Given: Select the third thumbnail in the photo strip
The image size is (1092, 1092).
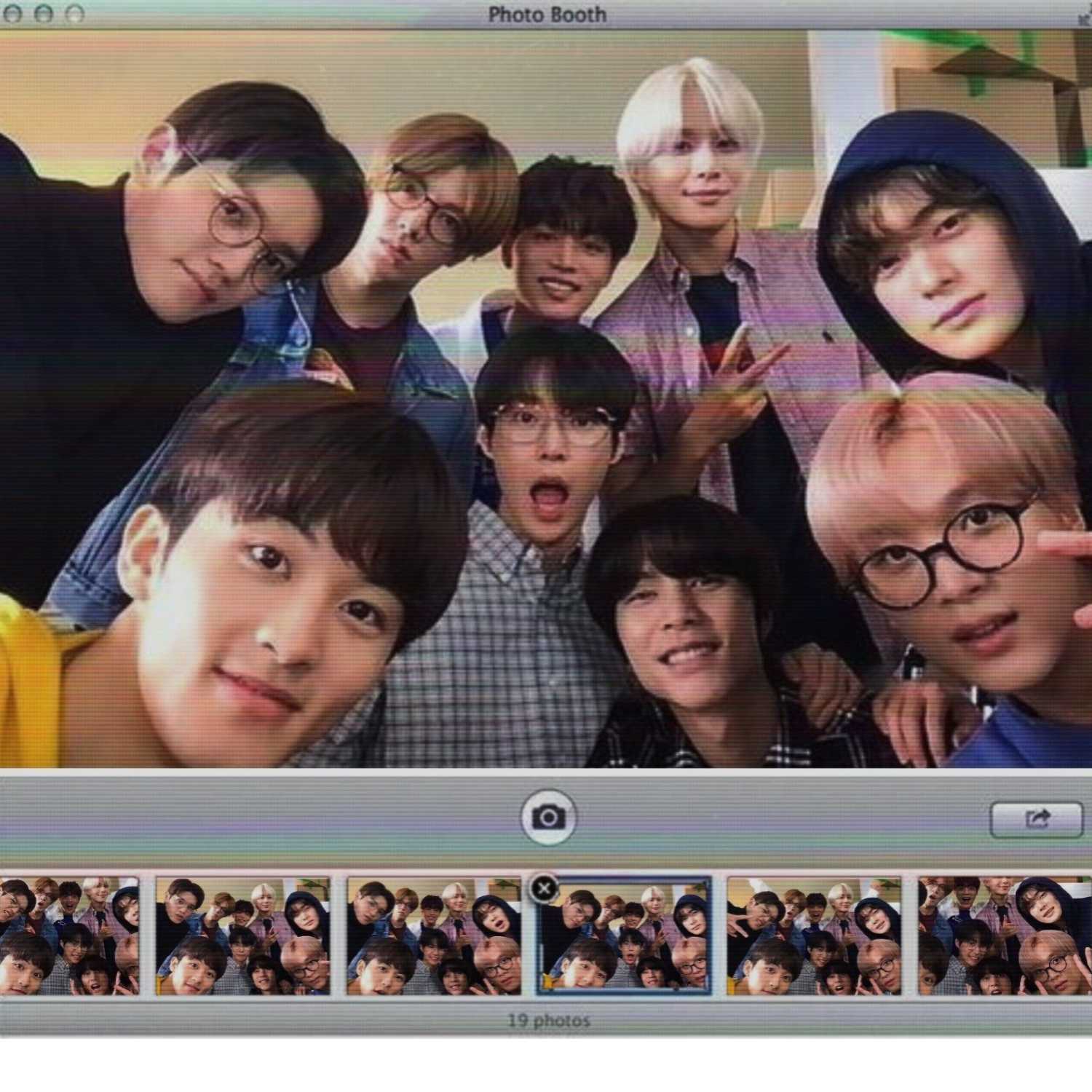Looking at the screenshot, I should pos(434,936).
